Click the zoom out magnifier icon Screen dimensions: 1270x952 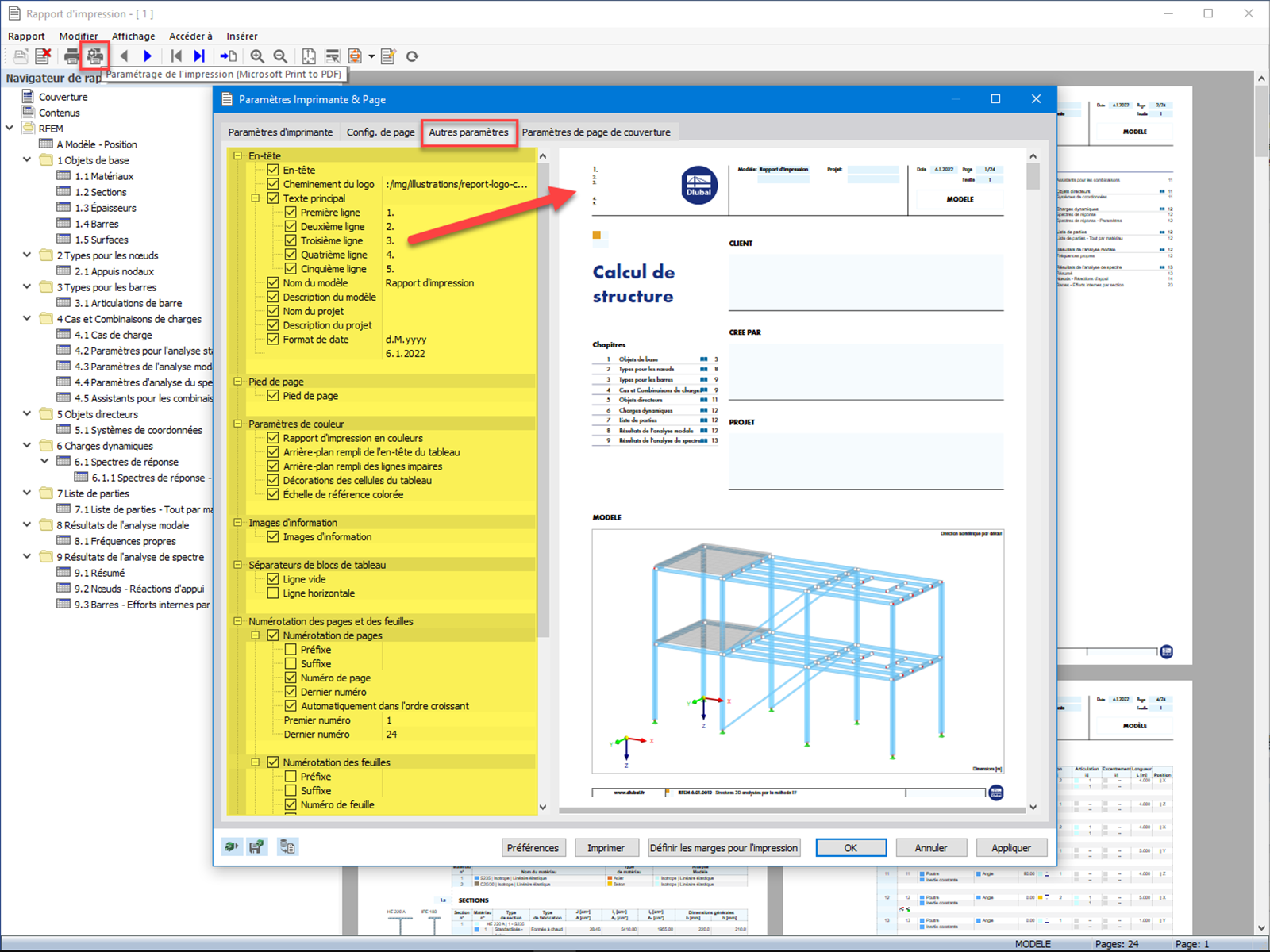pos(280,56)
